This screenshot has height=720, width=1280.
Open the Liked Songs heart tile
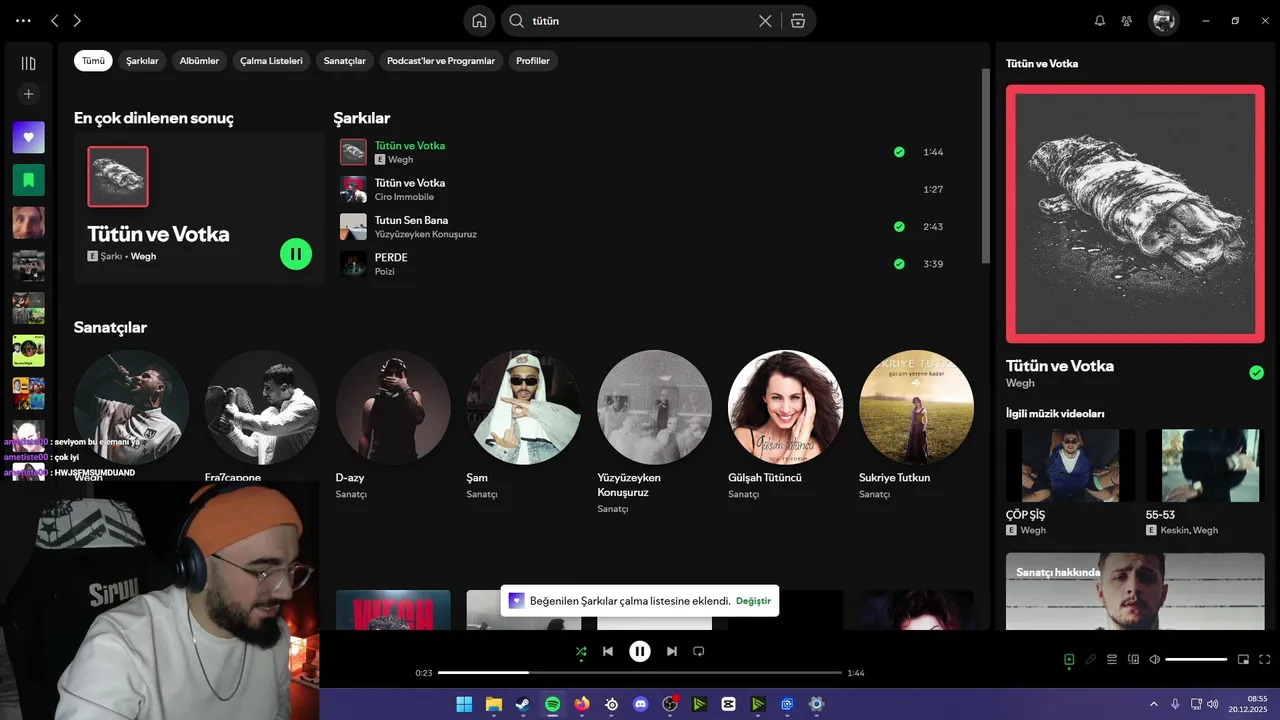click(x=28, y=137)
